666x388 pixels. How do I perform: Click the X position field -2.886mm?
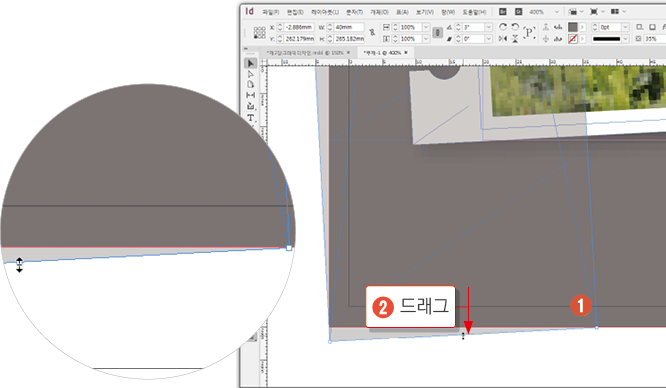[299, 27]
